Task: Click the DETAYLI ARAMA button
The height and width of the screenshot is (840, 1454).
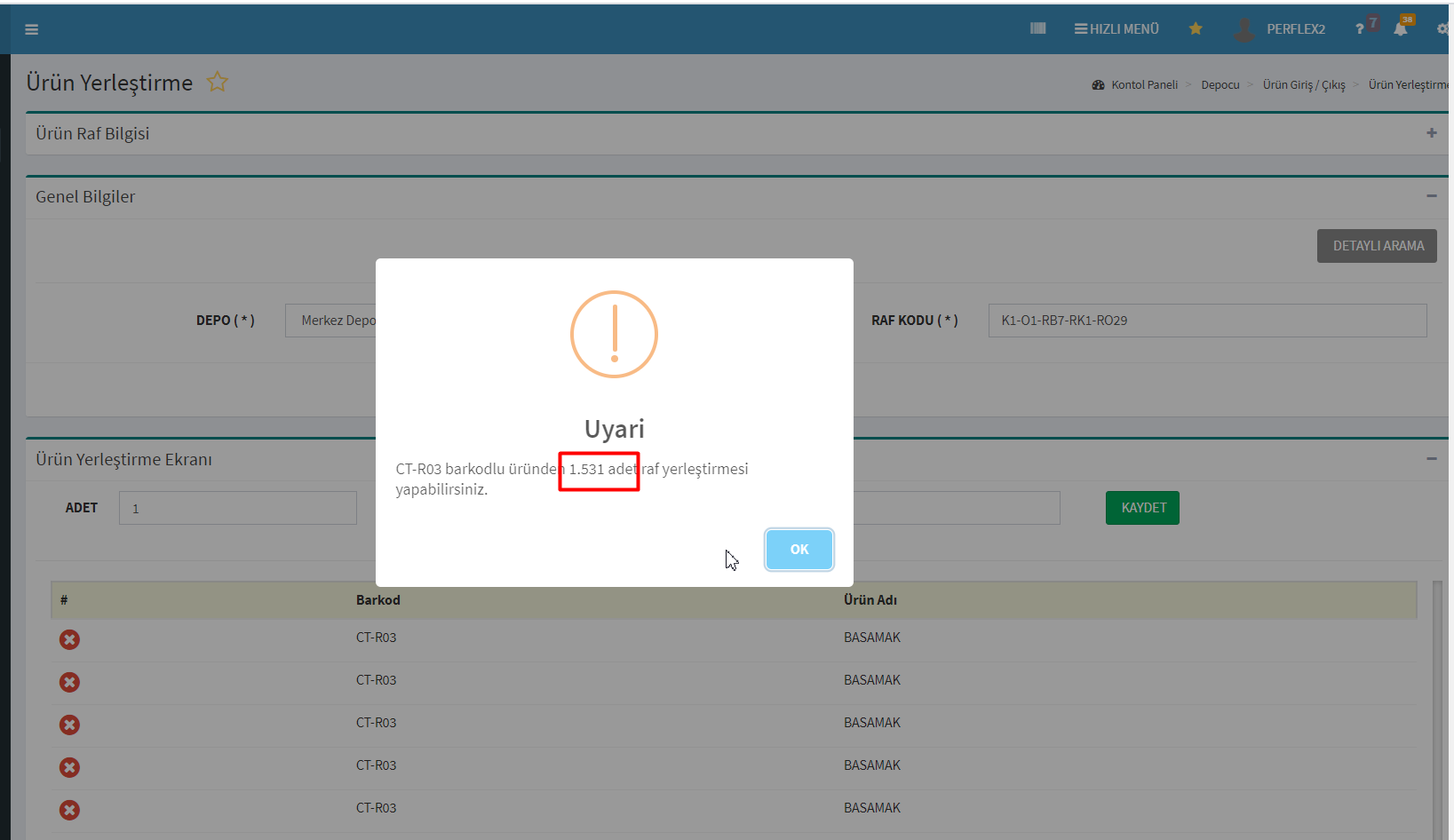Action: point(1377,246)
